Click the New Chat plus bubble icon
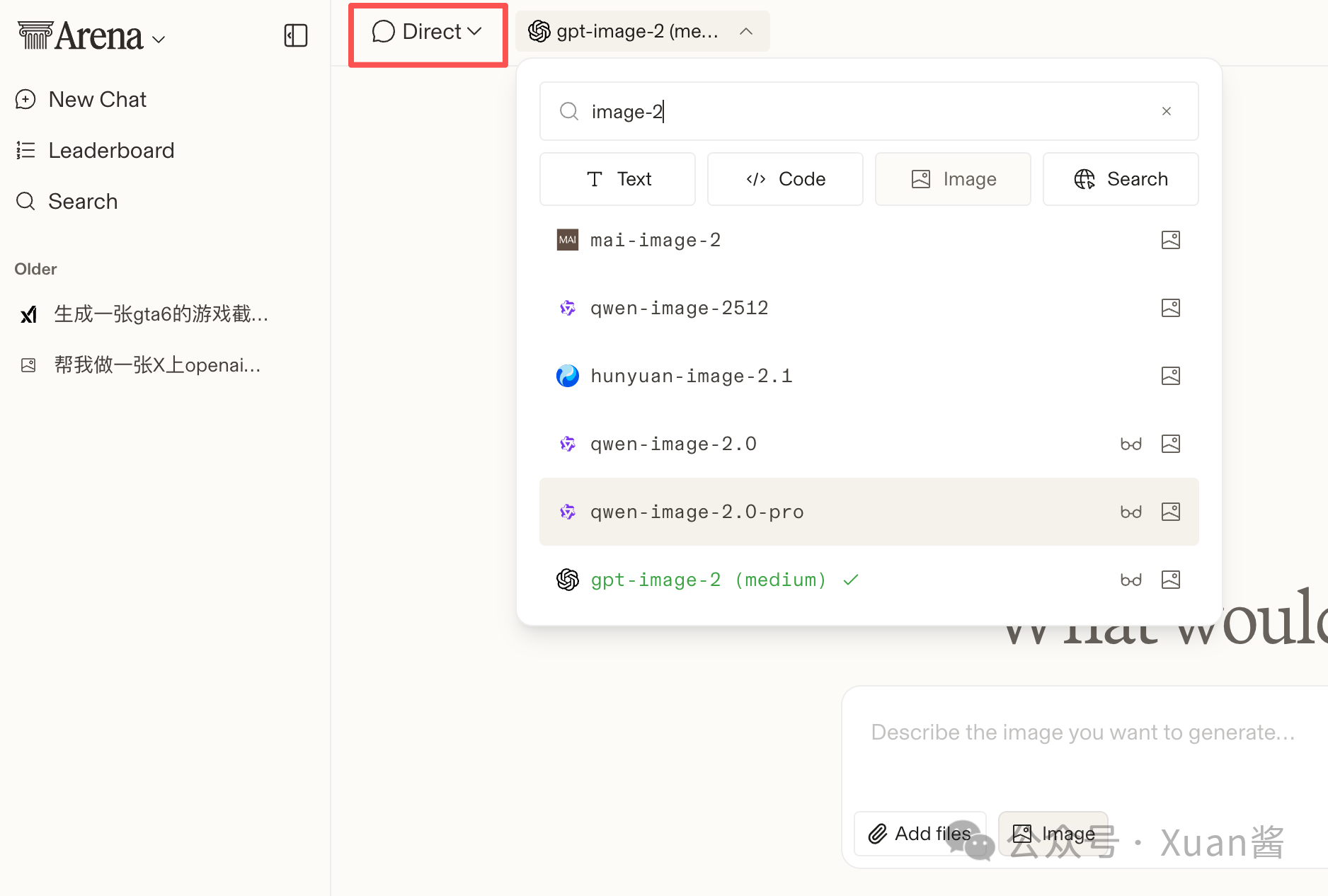Viewport: 1328px width, 896px height. tap(25, 99)
